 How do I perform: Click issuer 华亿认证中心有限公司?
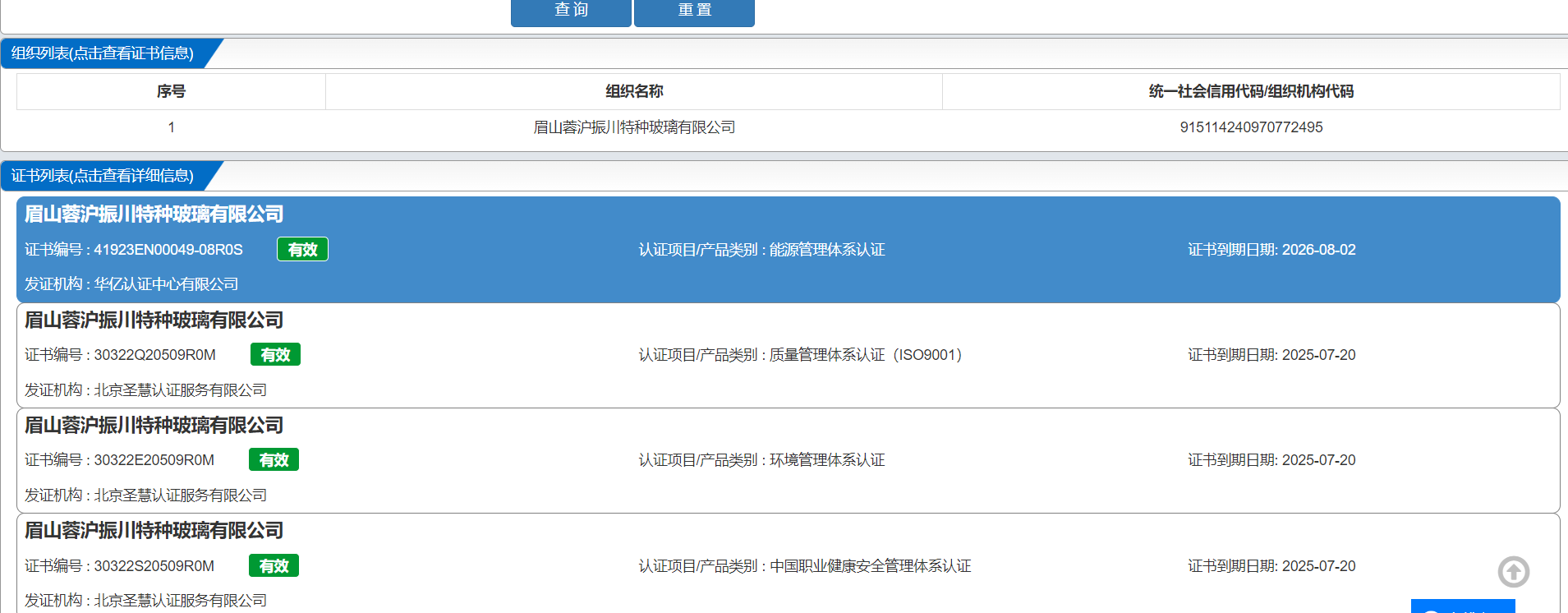166,284
